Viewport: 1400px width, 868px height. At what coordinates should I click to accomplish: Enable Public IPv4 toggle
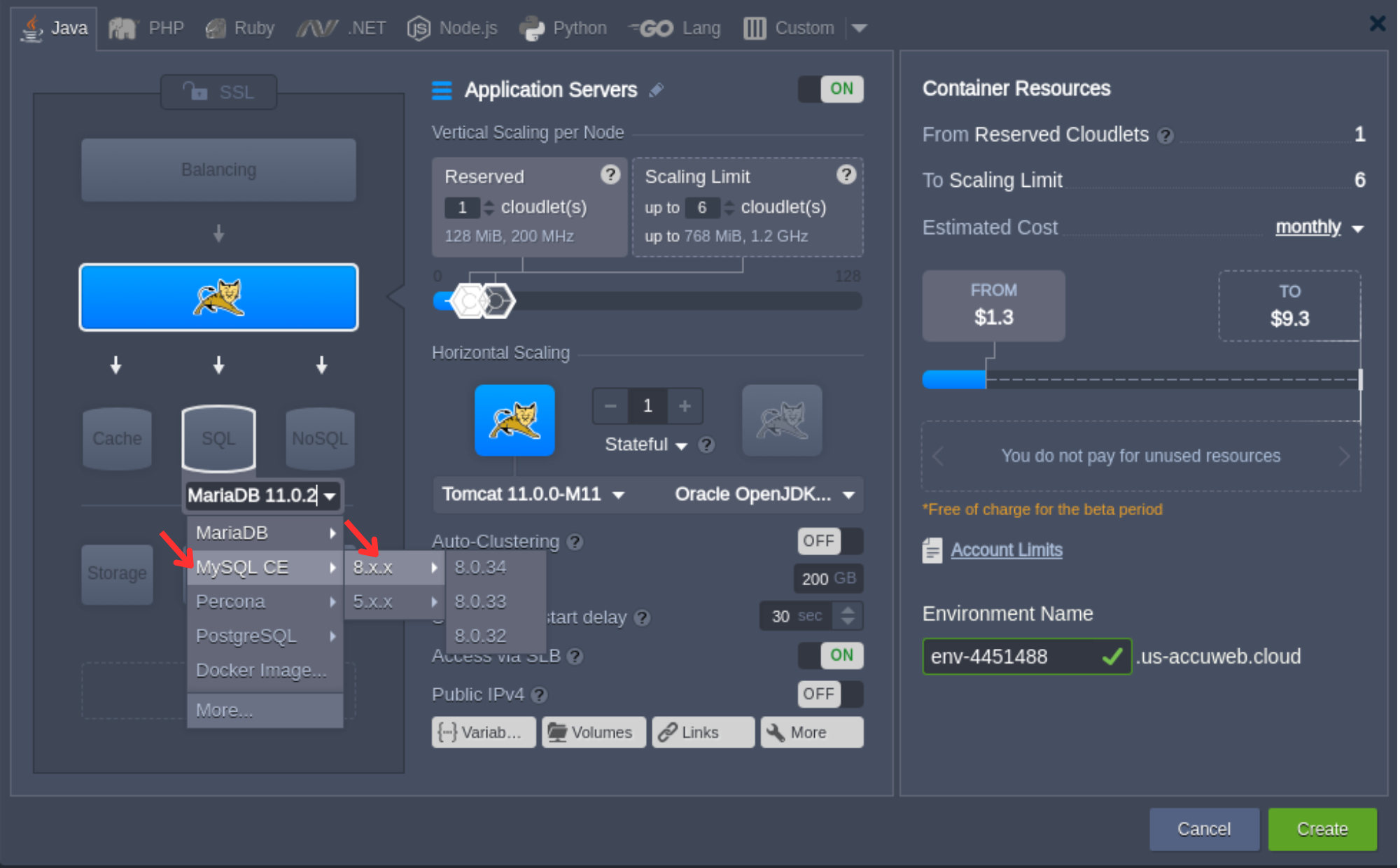830,694
